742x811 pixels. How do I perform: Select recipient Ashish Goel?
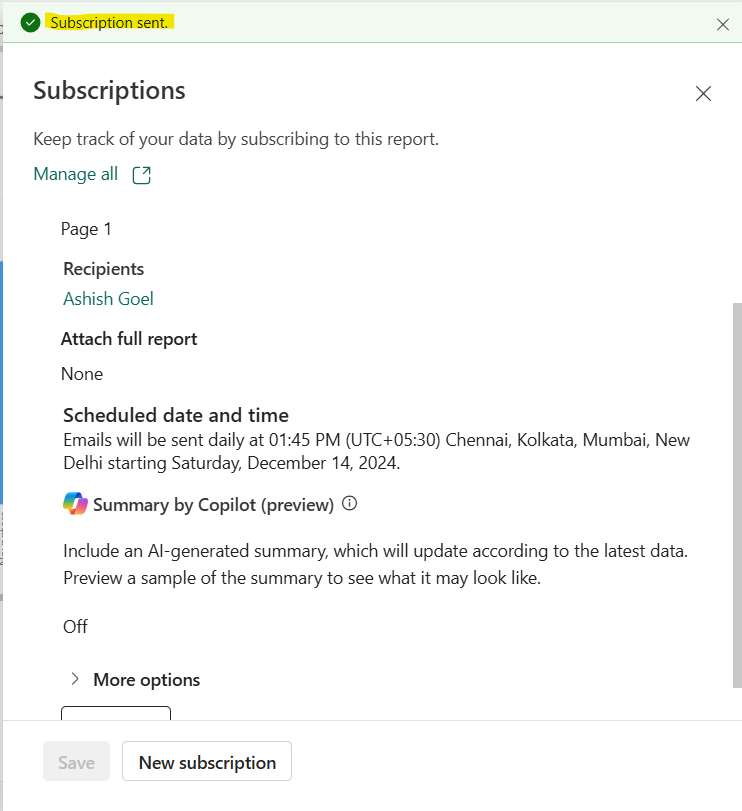coord(107,298)
